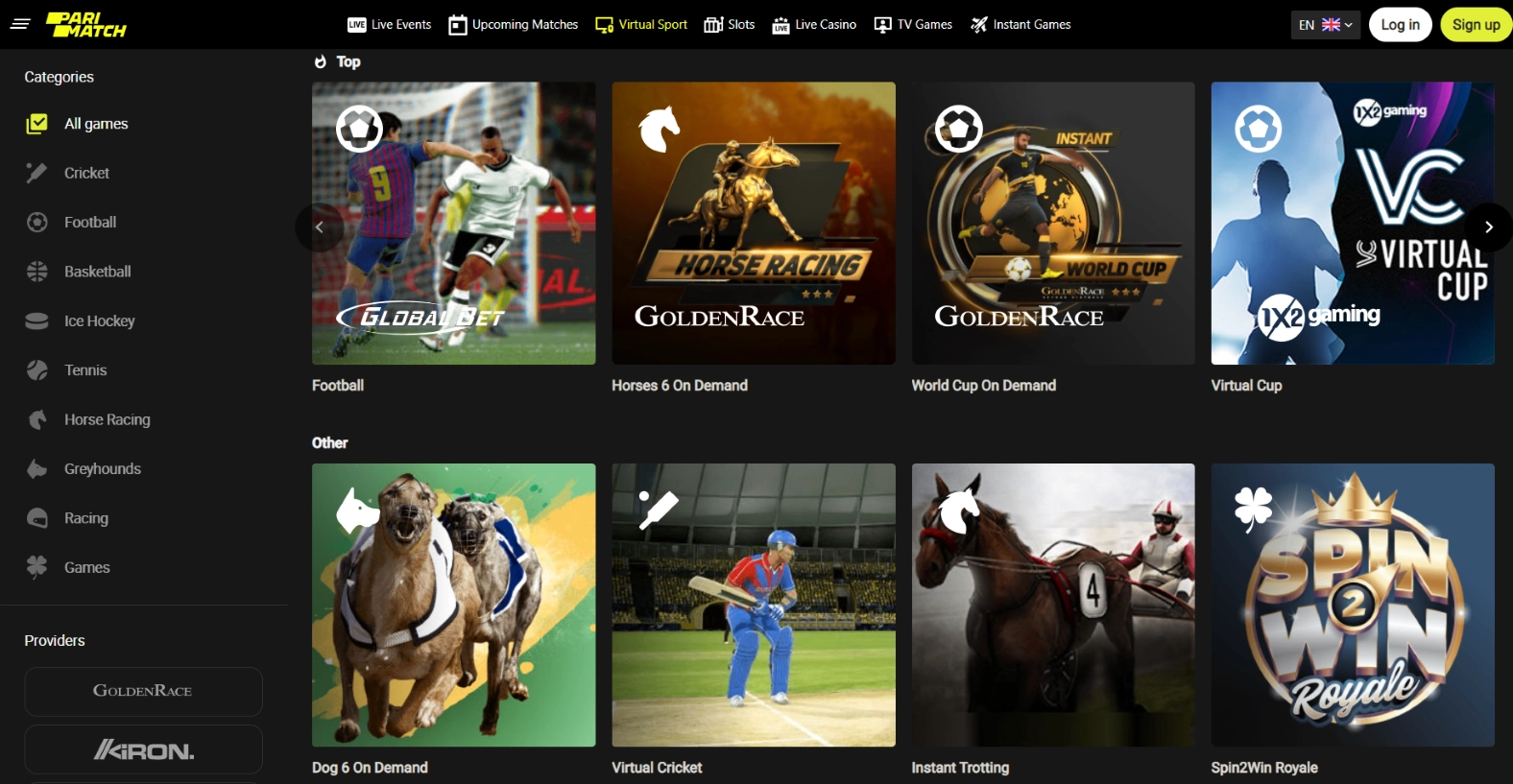Choose the Basketball category
Viewport: 1513px width, 784px height.
click(98, 272)
